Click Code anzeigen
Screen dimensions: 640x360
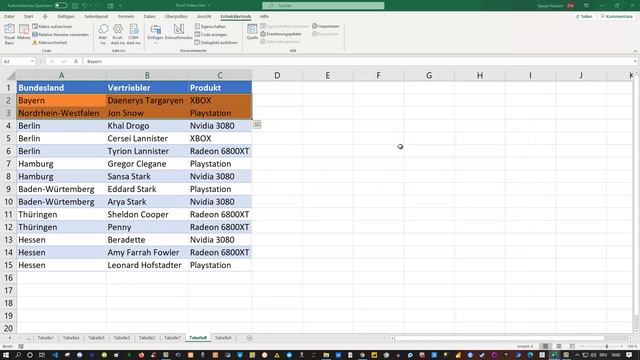click(211, 35)
